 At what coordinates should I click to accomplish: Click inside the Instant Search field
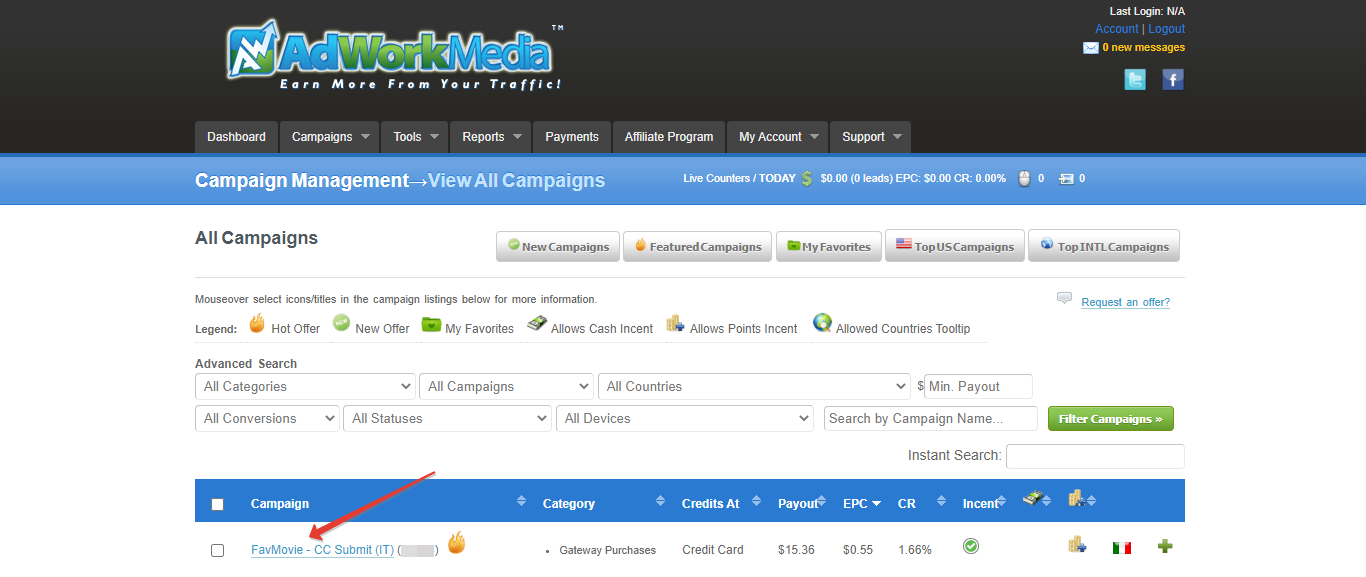coord(1094,456)
